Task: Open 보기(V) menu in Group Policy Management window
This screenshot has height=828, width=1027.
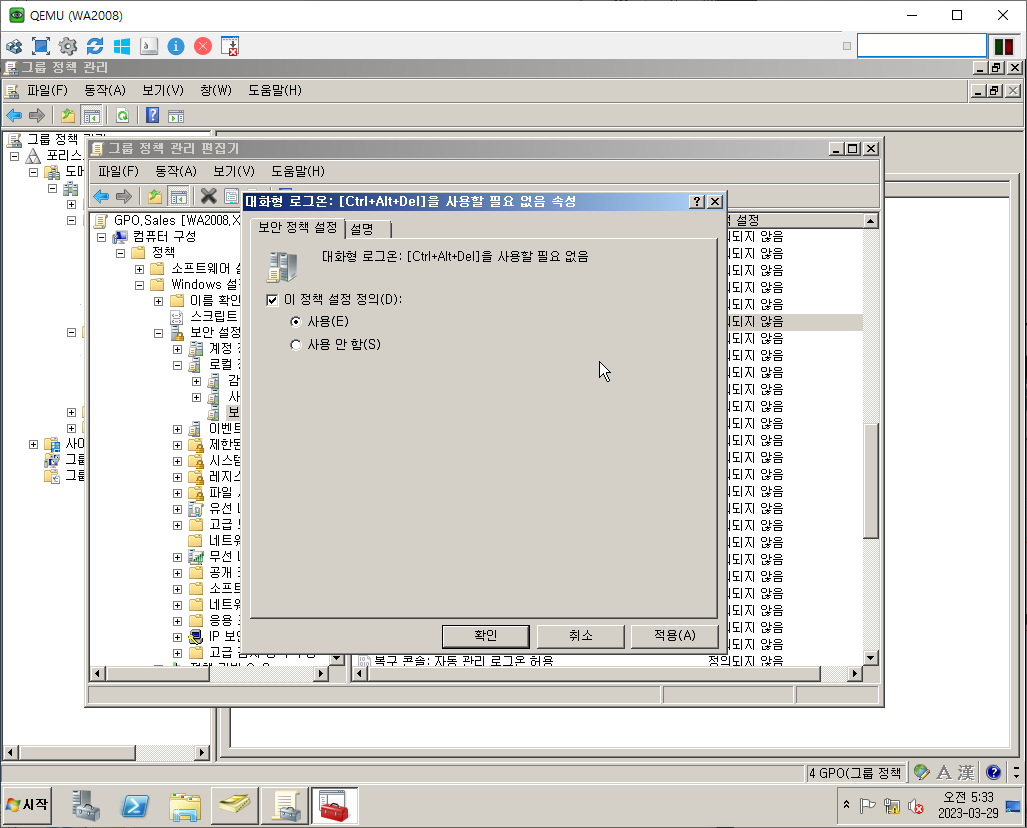Action: click(x=163, y=90)
